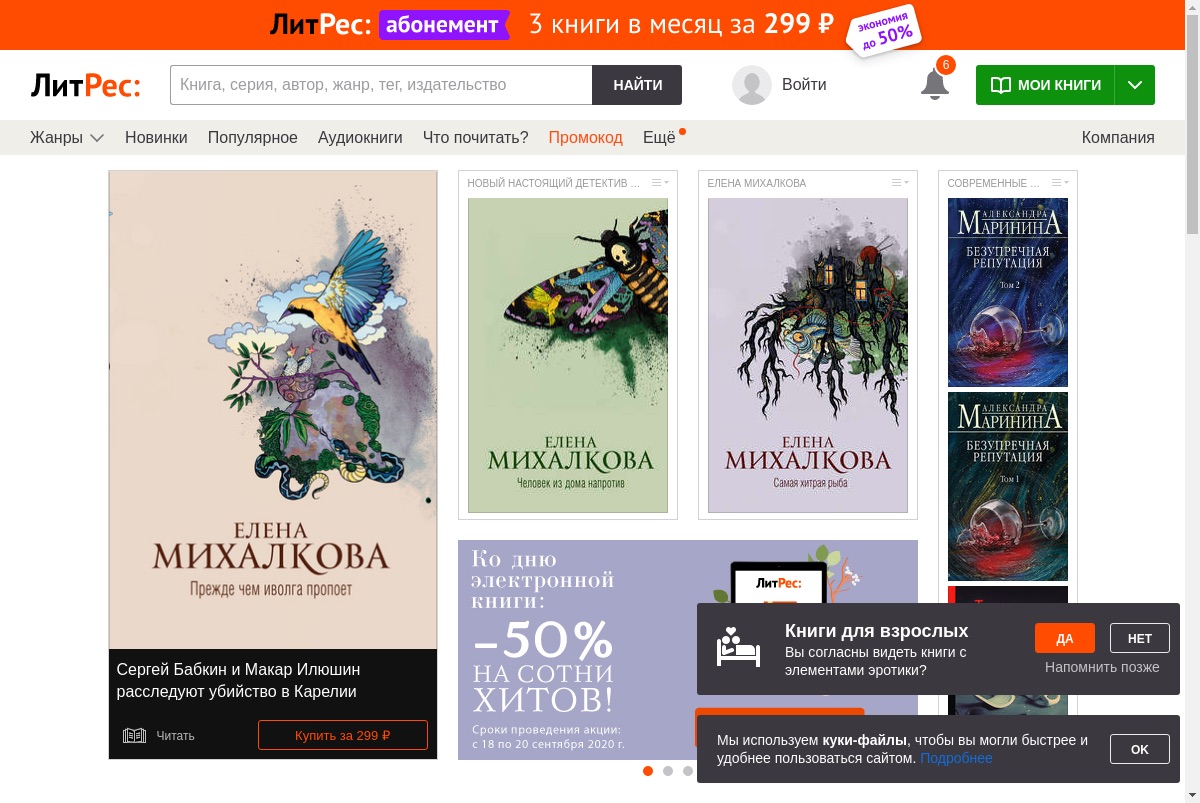Click СОВРЕМЕННЫЕ card title

[993, 183]
